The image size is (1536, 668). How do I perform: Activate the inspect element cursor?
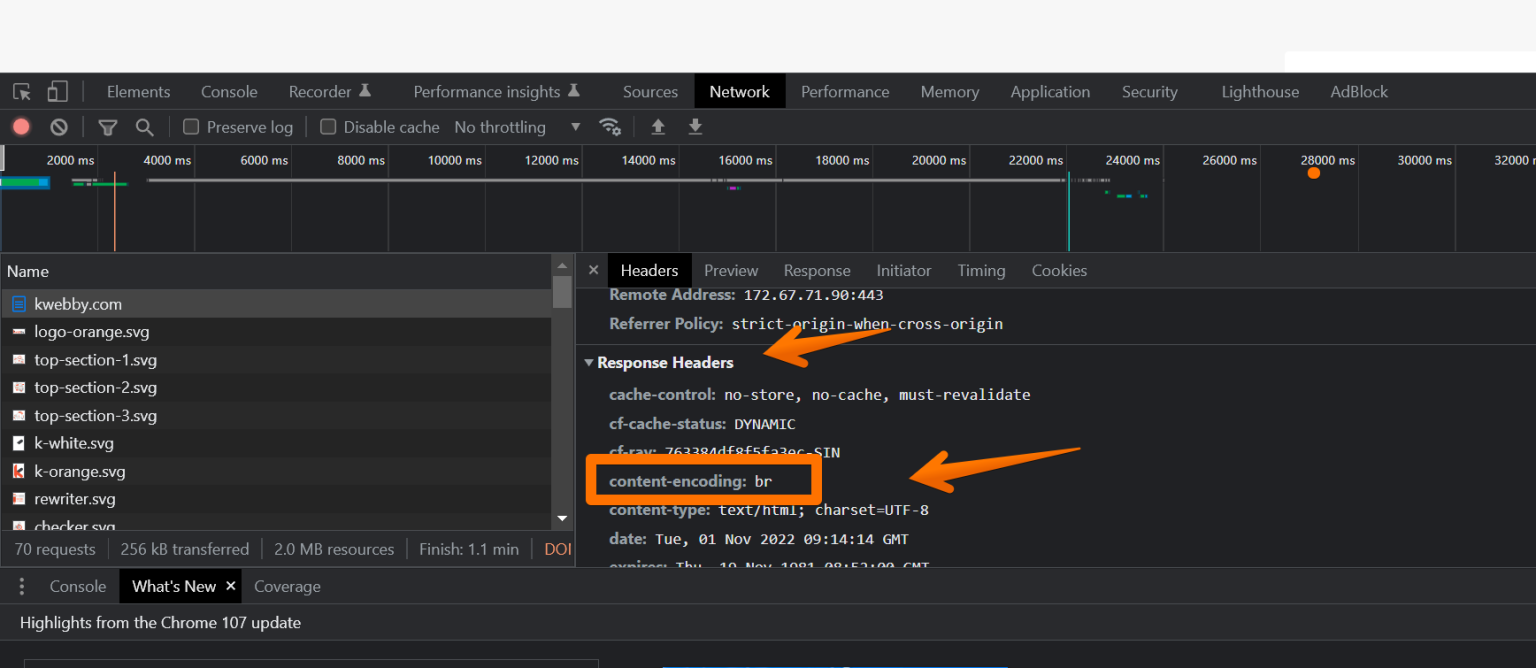21,91
